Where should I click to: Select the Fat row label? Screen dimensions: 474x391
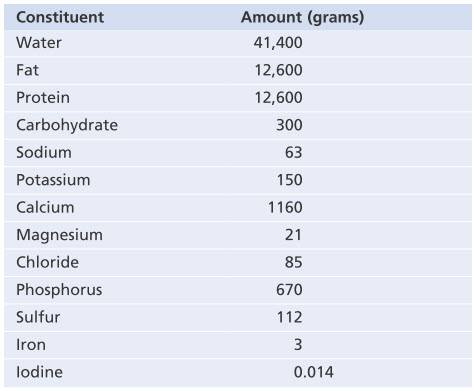click(x=27, y=70)
